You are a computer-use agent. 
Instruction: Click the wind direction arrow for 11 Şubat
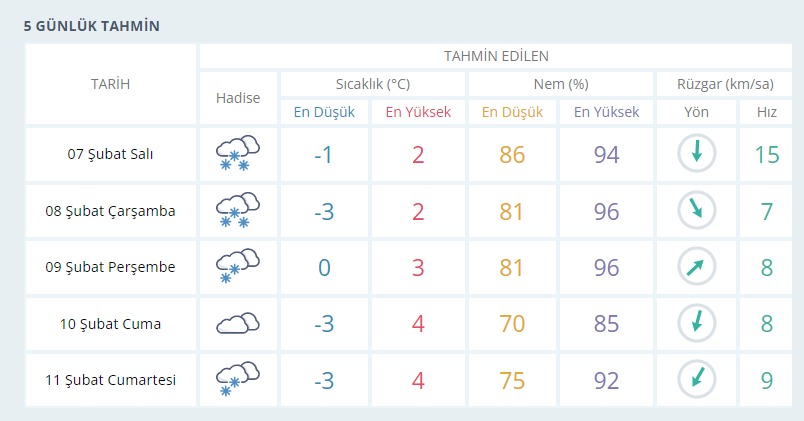(696, 379)
